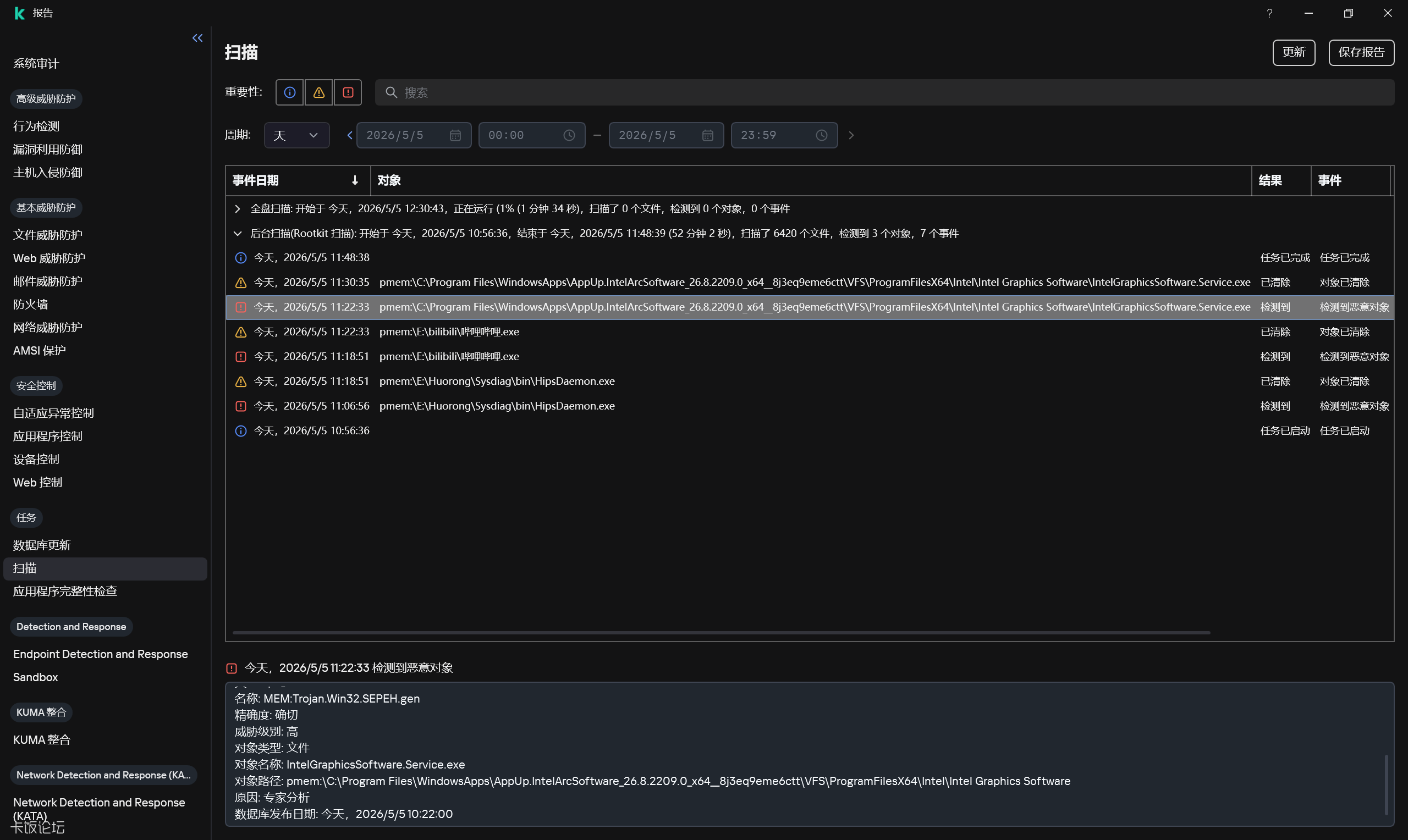The width and height of the screenshot is (1408, 840).
Task: Collapse the 后台扫描(Rootkit 扫描) group
Action: [x=238, y=234]
